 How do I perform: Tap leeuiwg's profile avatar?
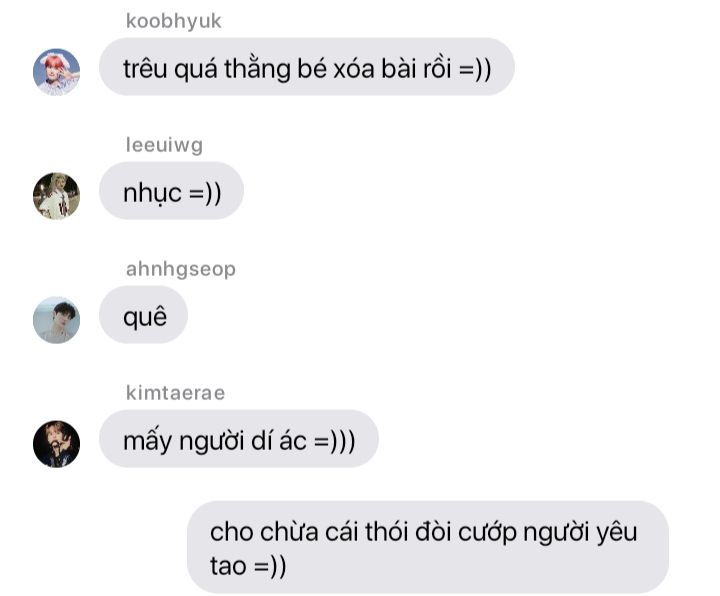56,196
